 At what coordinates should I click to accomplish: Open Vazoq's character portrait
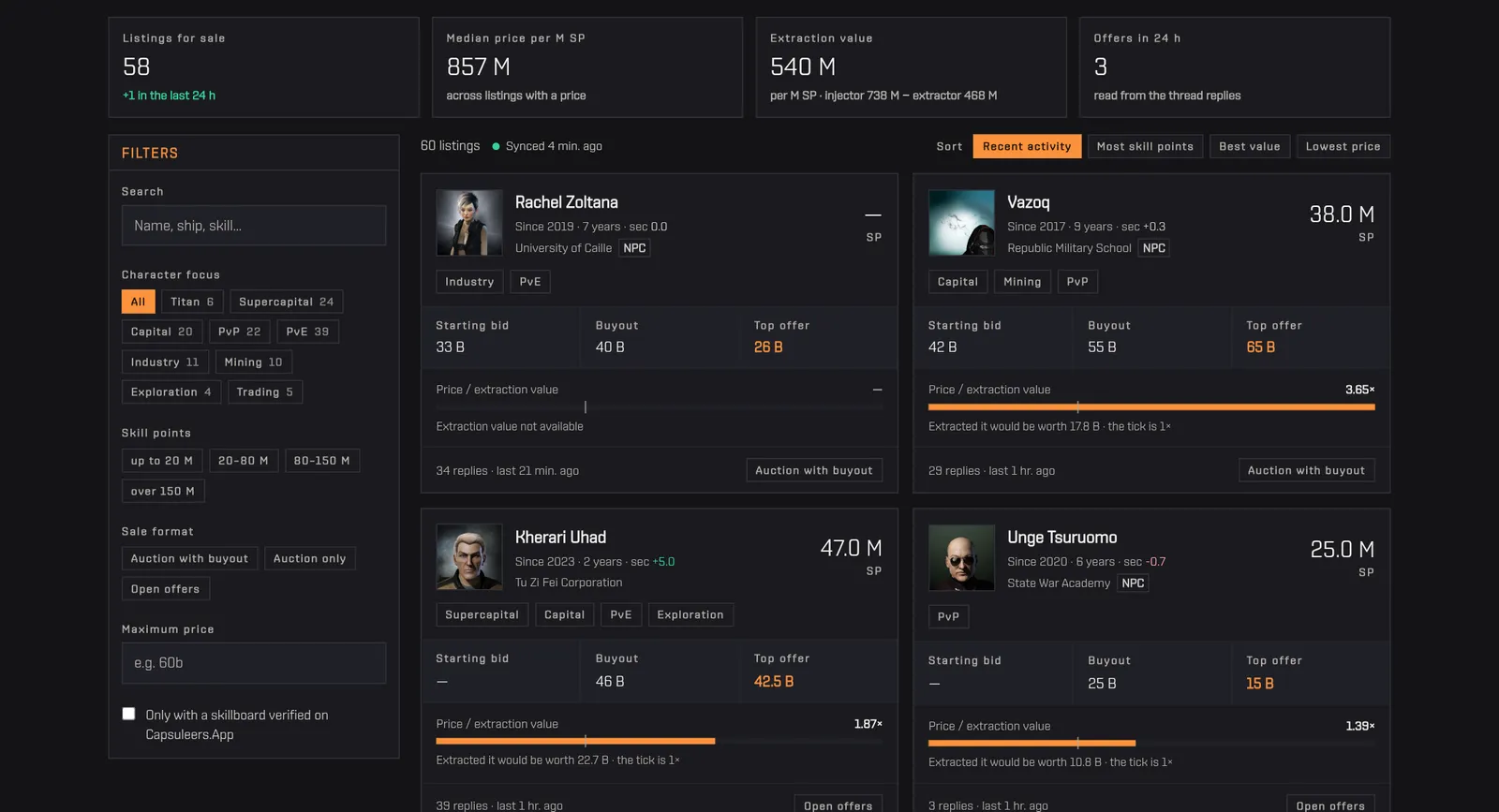click(x=961, y=223)
